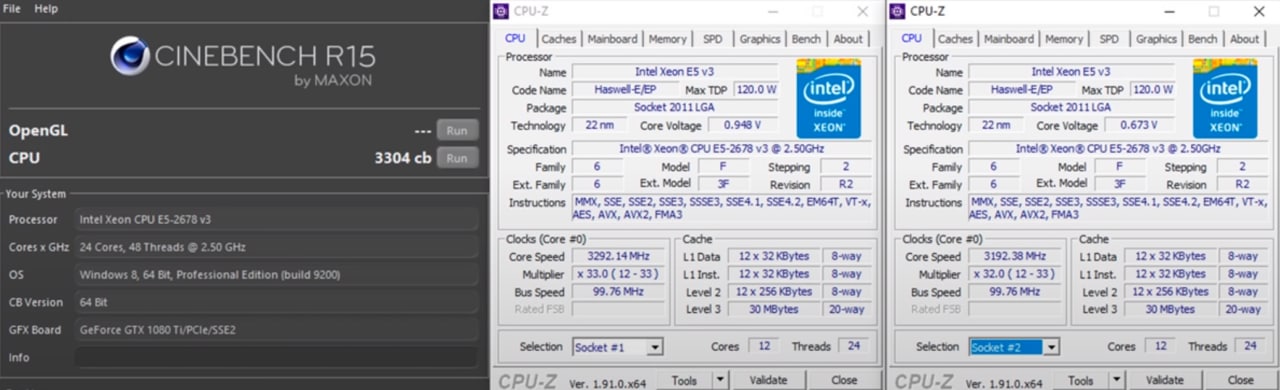
Task: Switch to Memory tab in first CPU-Z window
Action: click(x=667, y=39)
